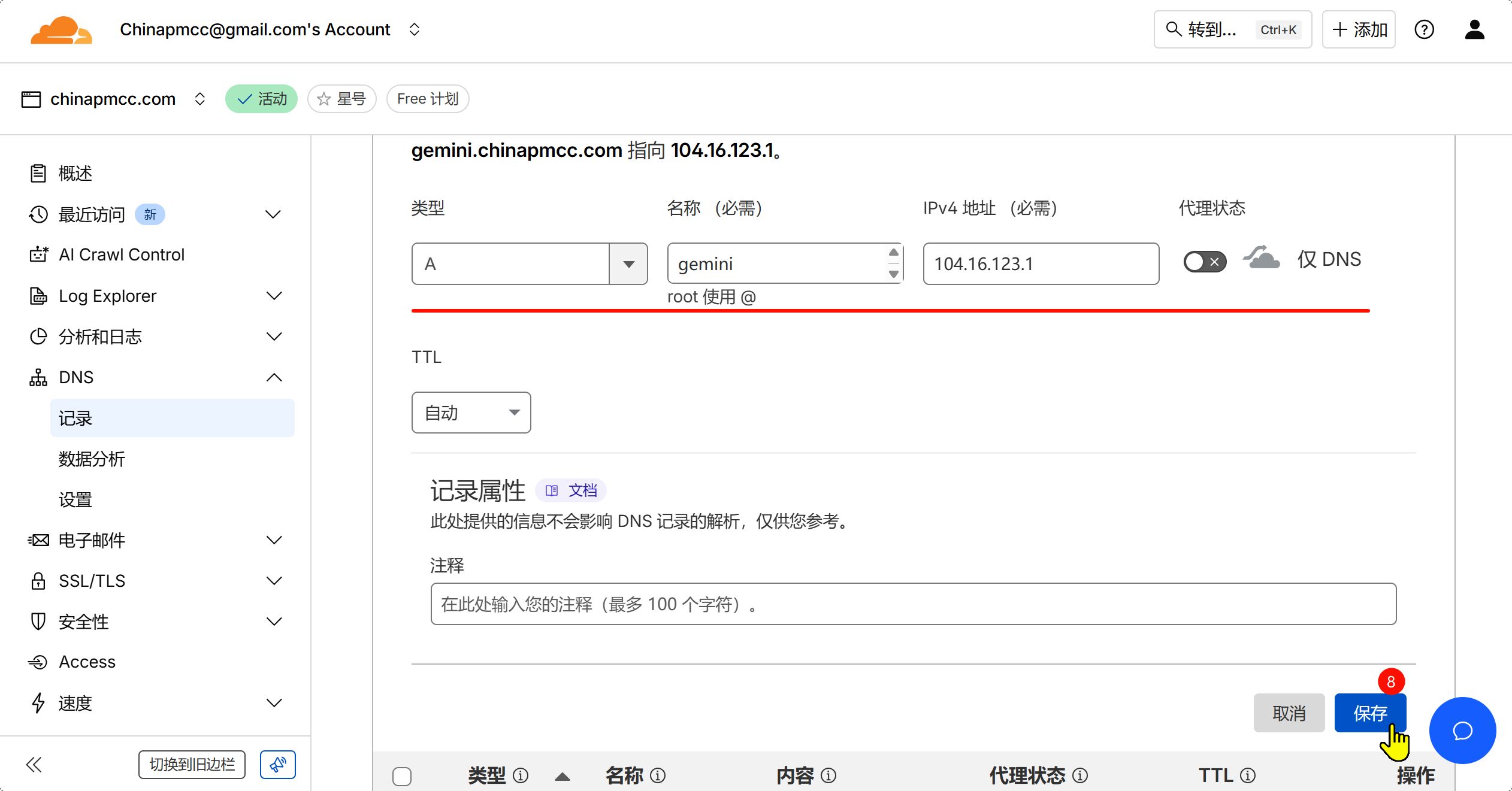The image size is (1512, 791).
Task: Click the megaphone feedback icon
Action: tap(277, 764)
